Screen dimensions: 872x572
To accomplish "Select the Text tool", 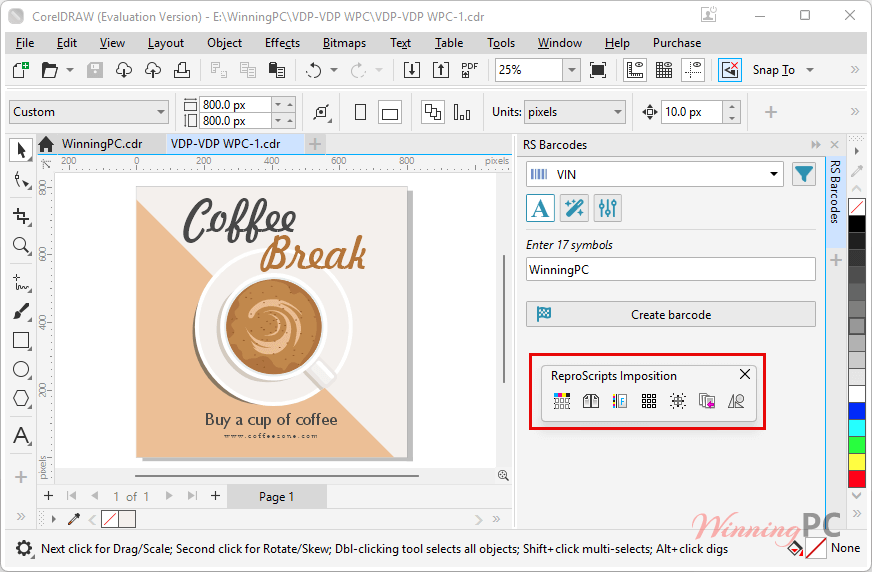I will tap(21, 435).
